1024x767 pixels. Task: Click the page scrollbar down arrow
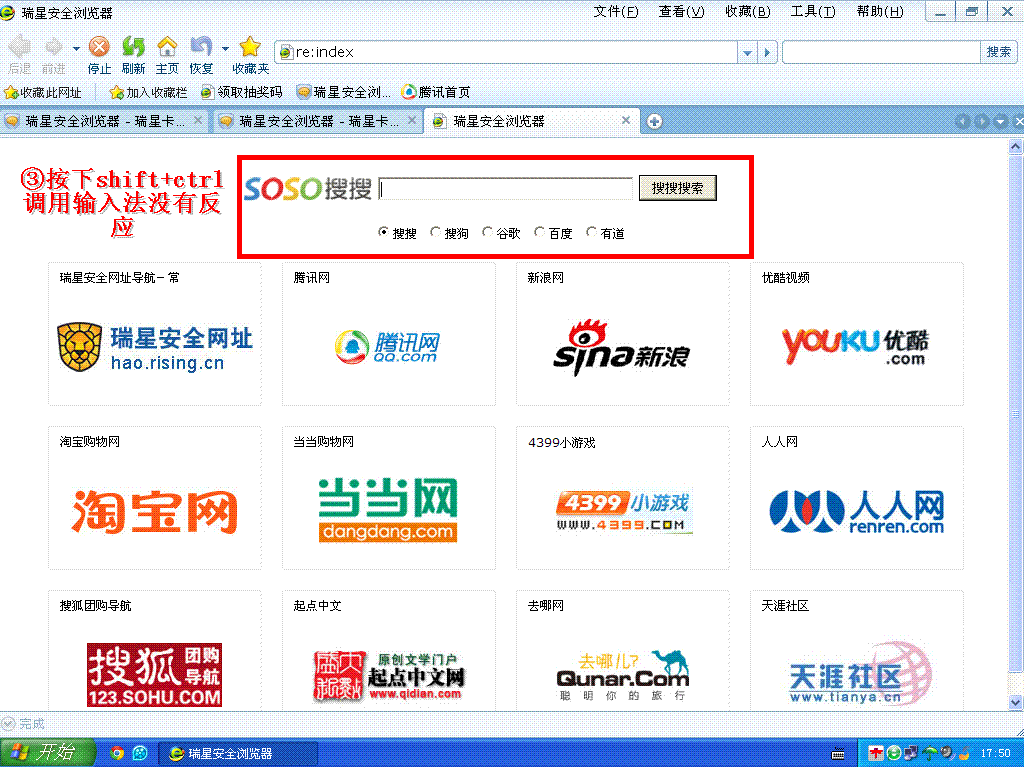1015,703
